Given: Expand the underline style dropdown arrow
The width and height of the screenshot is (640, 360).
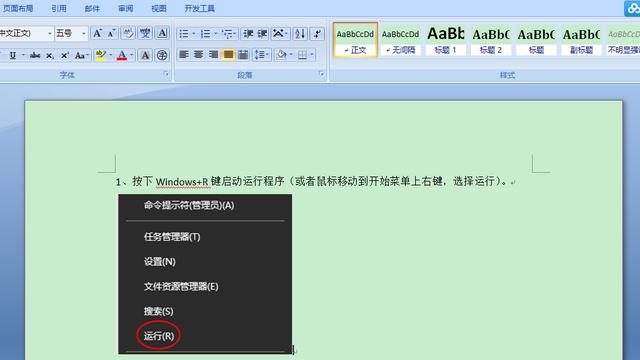Looking at the screenshot, I should coord(23,55).
